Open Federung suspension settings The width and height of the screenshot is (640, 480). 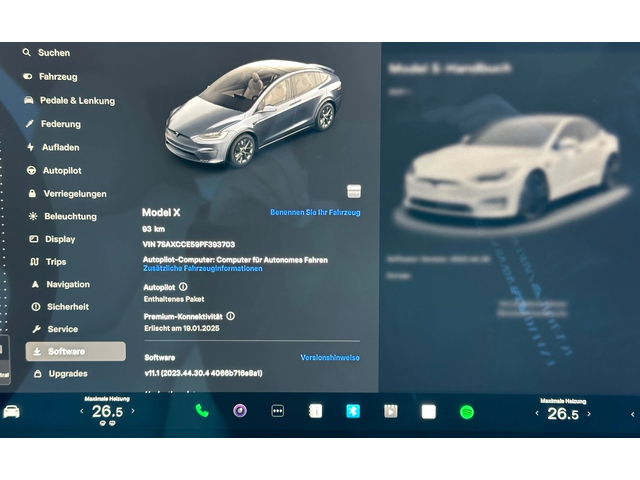coord(53,124)
